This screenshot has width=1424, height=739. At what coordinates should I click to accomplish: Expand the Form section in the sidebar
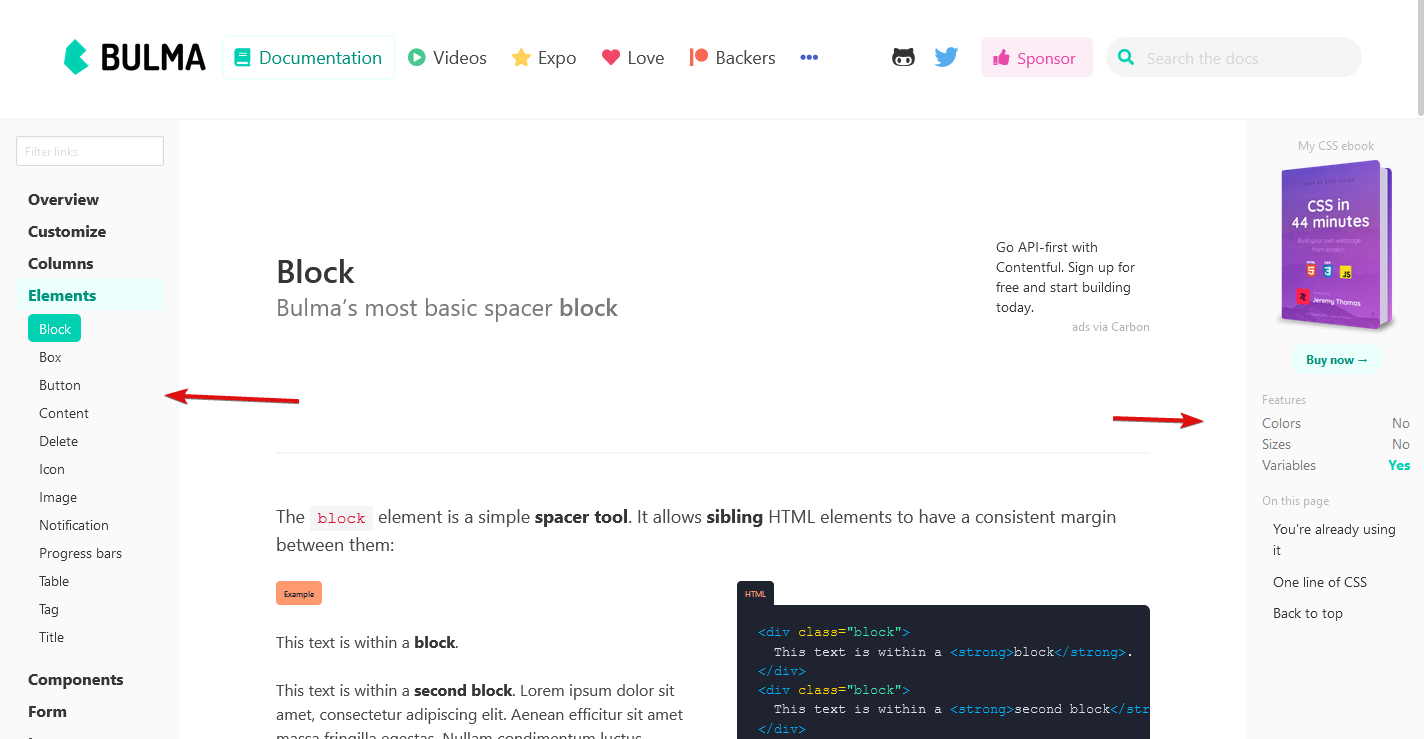[46, 711]
